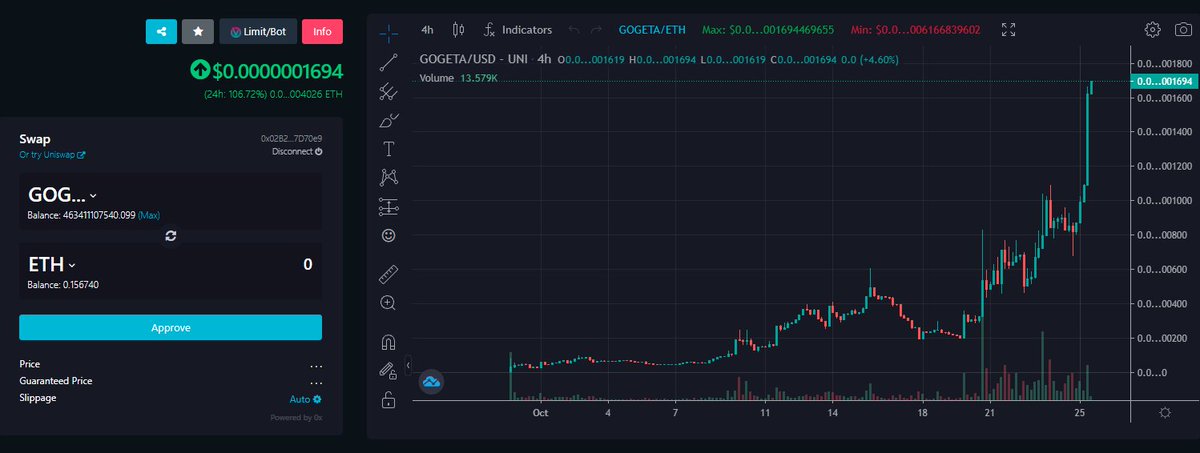The width and height of the screenshot is (1200, 453).
Task: Open the Limit/Bot option
Action: 257,31
